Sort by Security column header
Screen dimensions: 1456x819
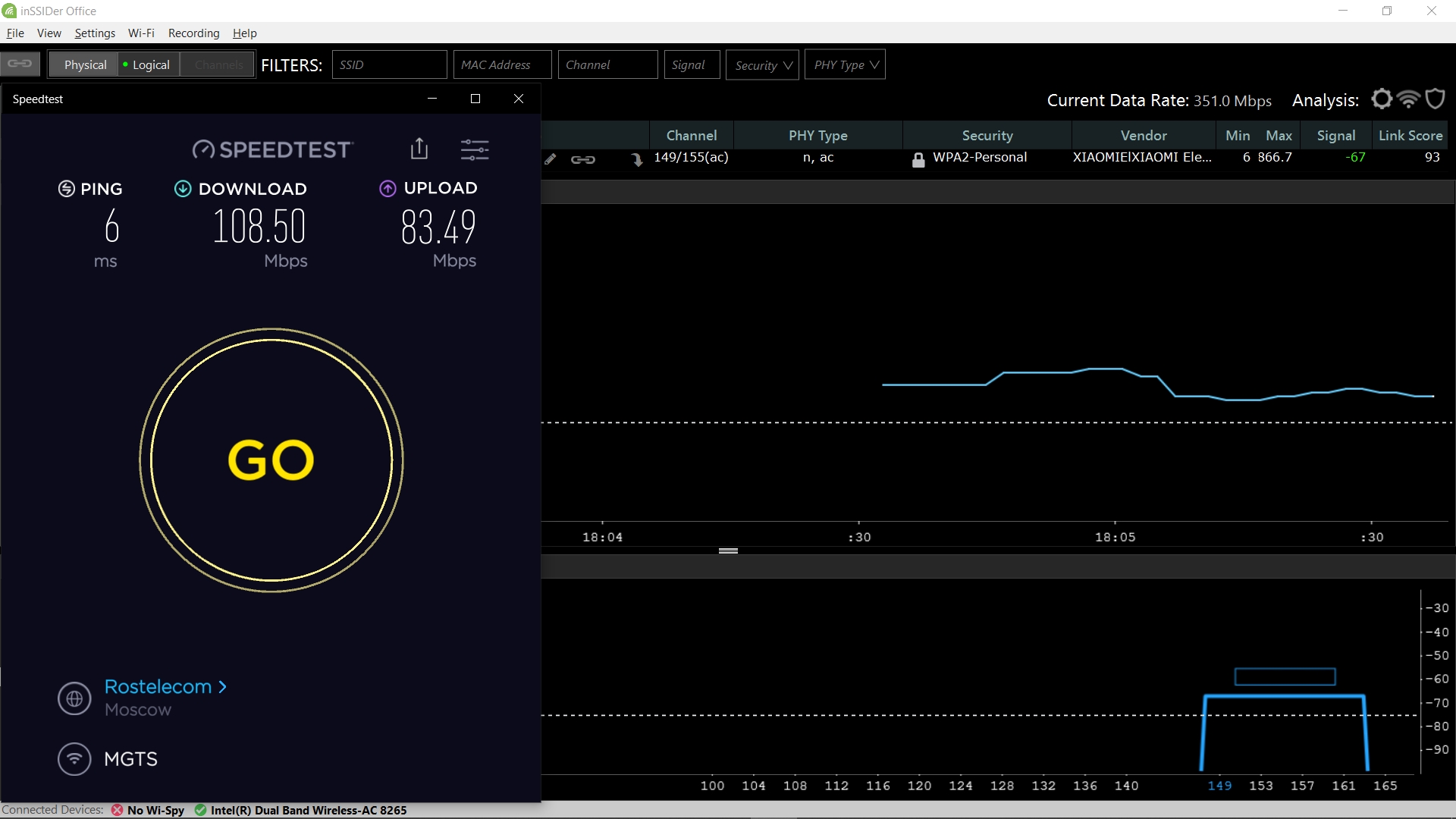point(987,135)
